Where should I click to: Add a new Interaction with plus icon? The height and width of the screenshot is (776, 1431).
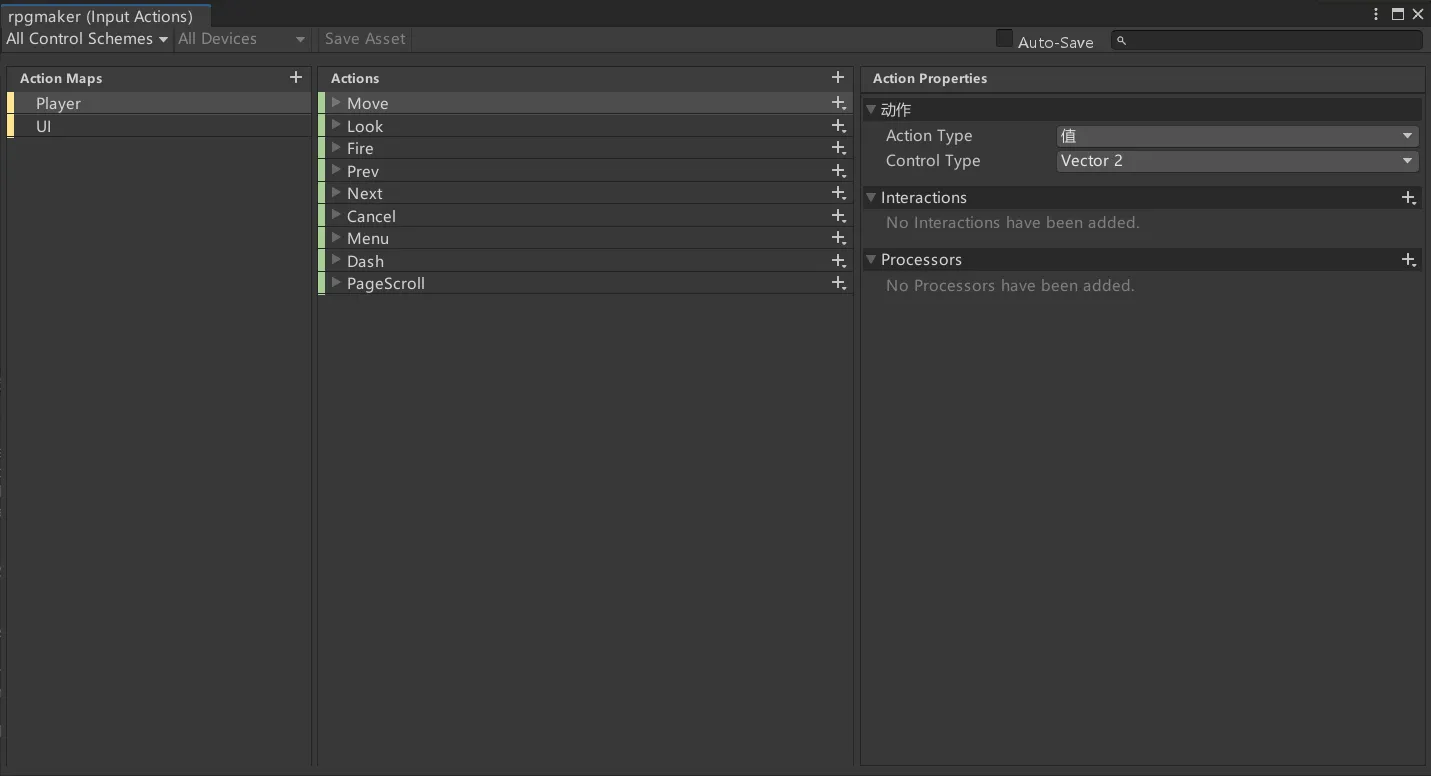[1408, 198]
